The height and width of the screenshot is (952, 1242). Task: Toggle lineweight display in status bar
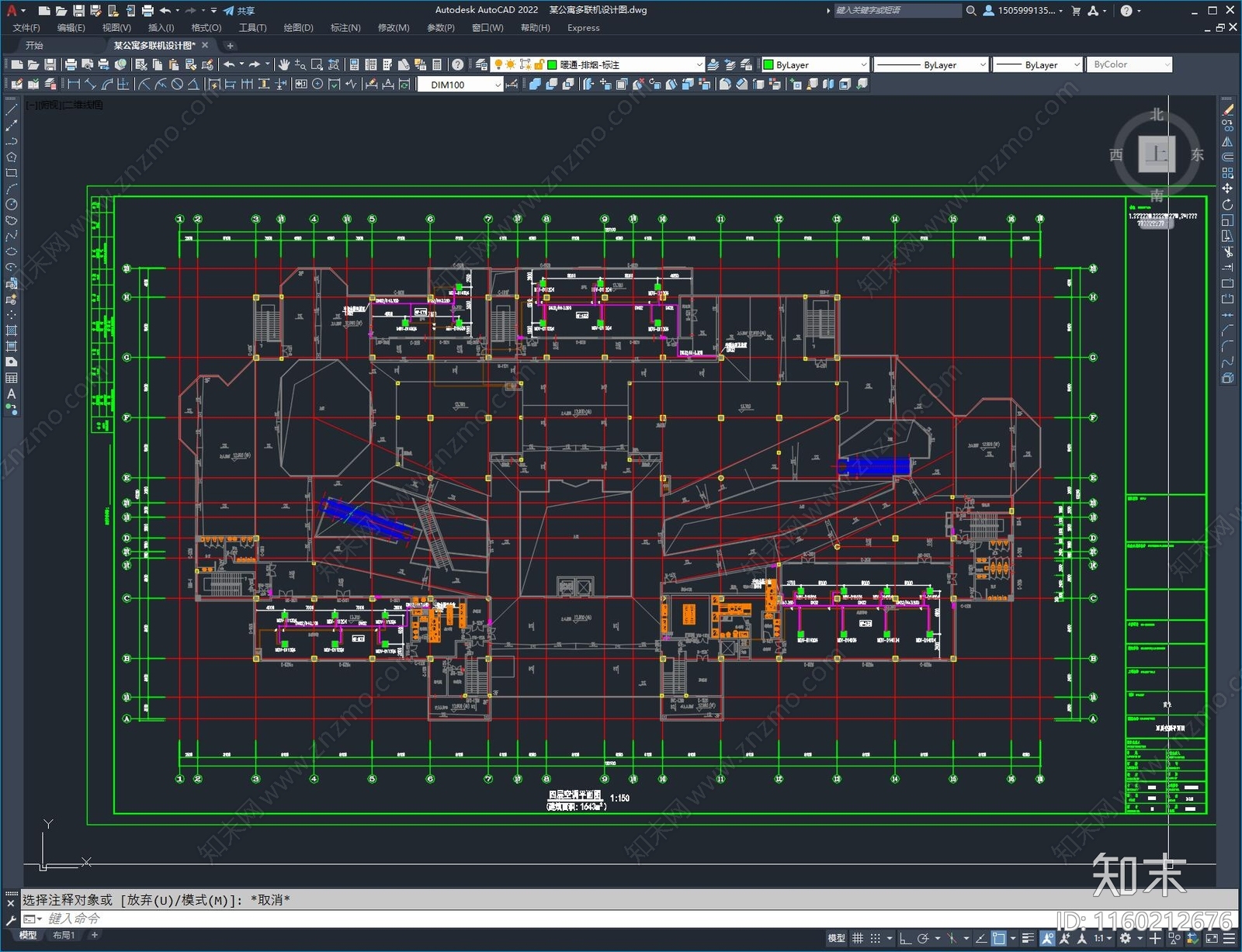1028,939
